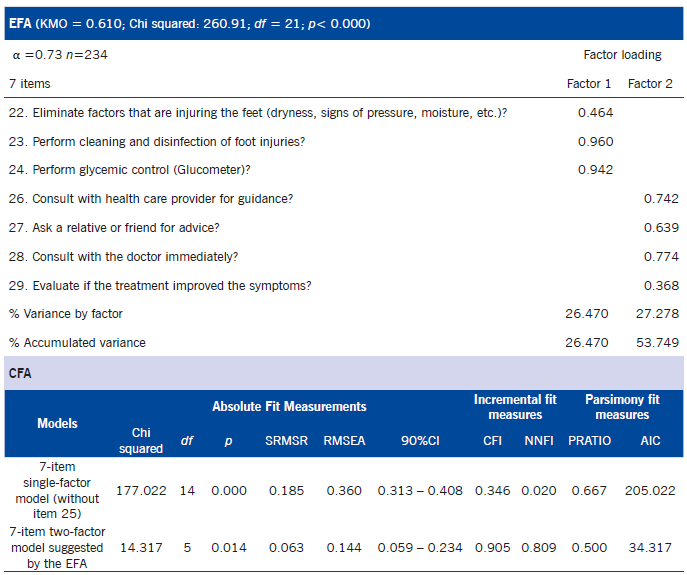
Task: Click the 53.749 accumulated variance value
Action: pyautogui.click(x=655, y=343)
